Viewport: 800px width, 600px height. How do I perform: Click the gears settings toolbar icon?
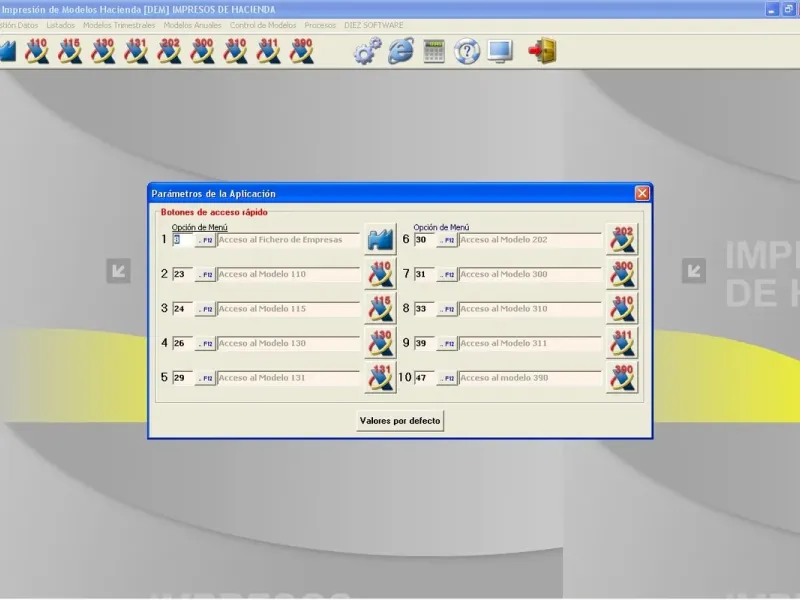point(367,51)
